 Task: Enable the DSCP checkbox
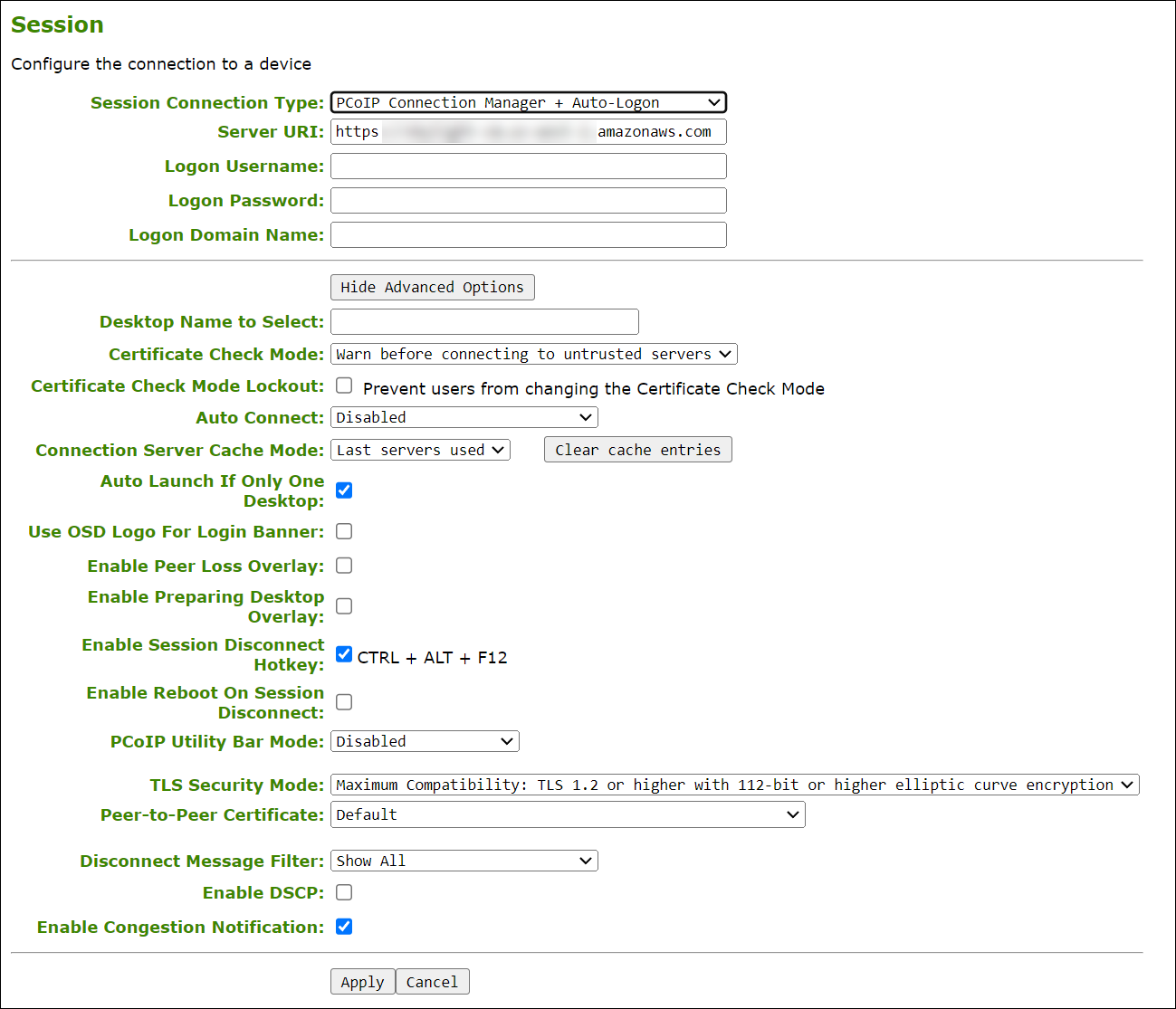point(344,892)
